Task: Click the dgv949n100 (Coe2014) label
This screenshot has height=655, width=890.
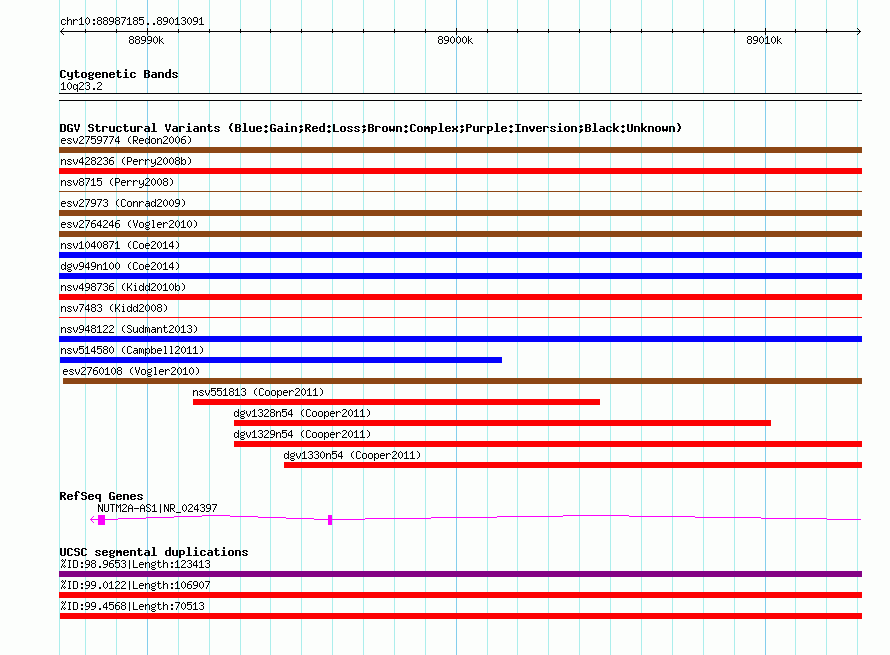Action: point(120,266)
